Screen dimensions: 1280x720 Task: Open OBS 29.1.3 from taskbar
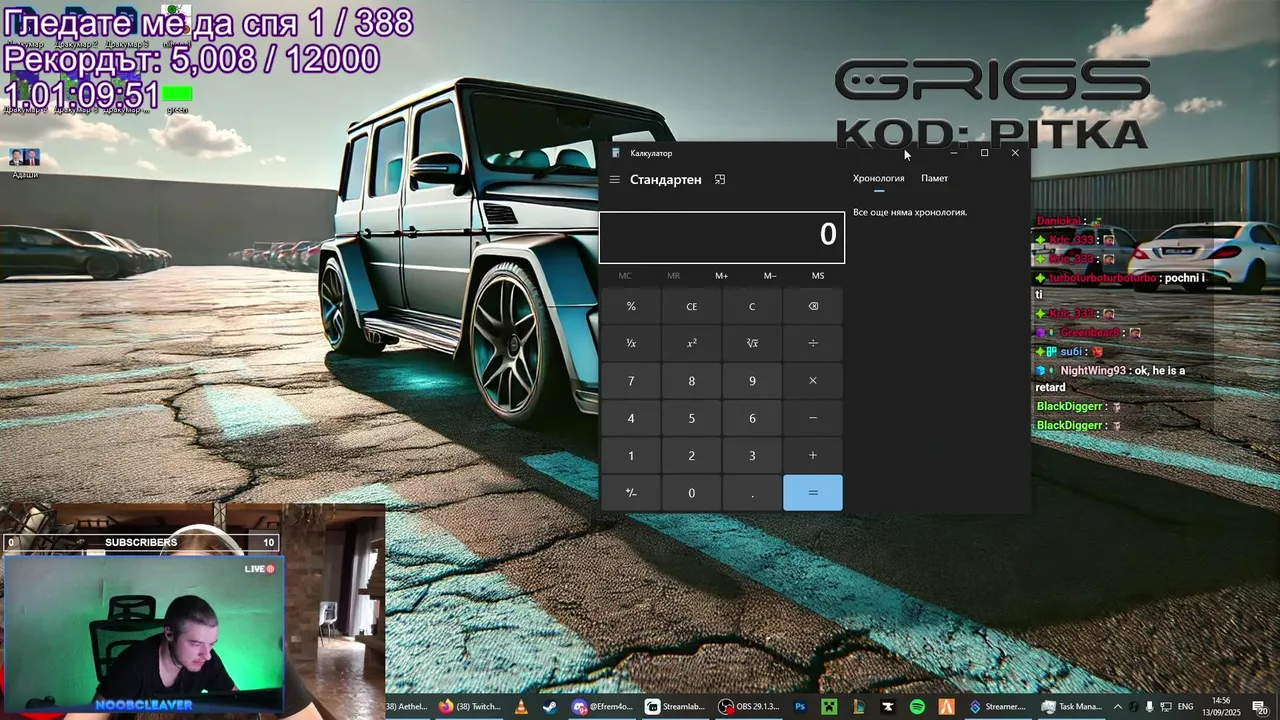coord(750,707)
